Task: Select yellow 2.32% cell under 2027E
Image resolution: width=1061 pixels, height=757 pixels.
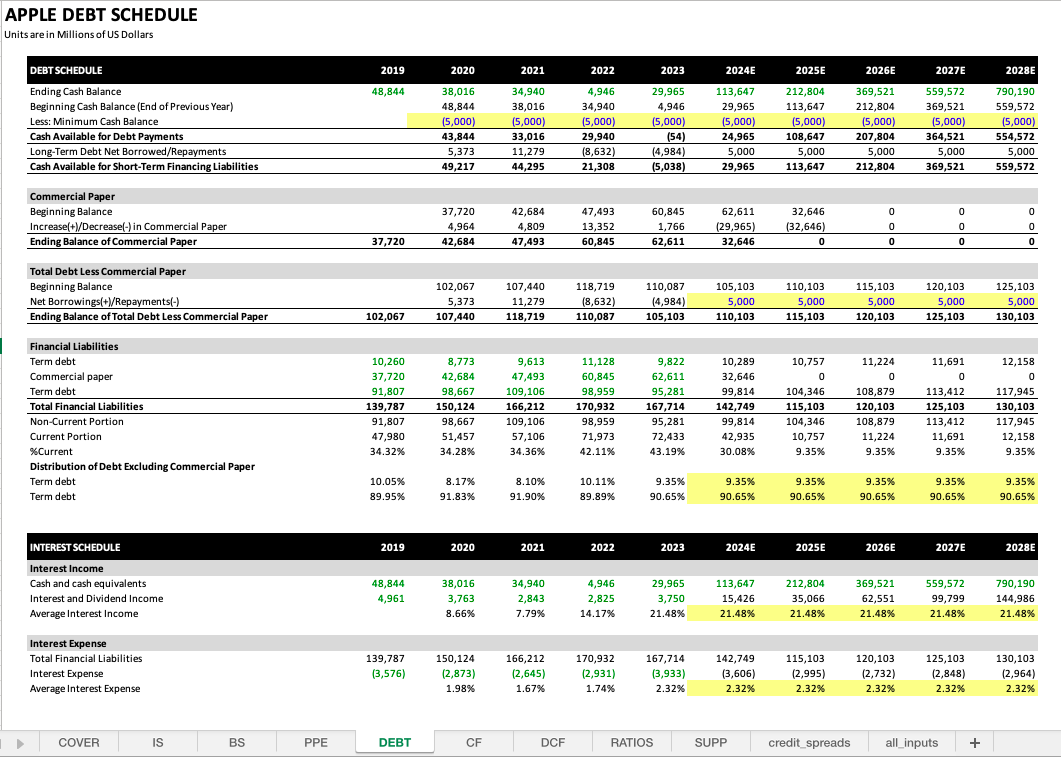Action: coord(932,689)
